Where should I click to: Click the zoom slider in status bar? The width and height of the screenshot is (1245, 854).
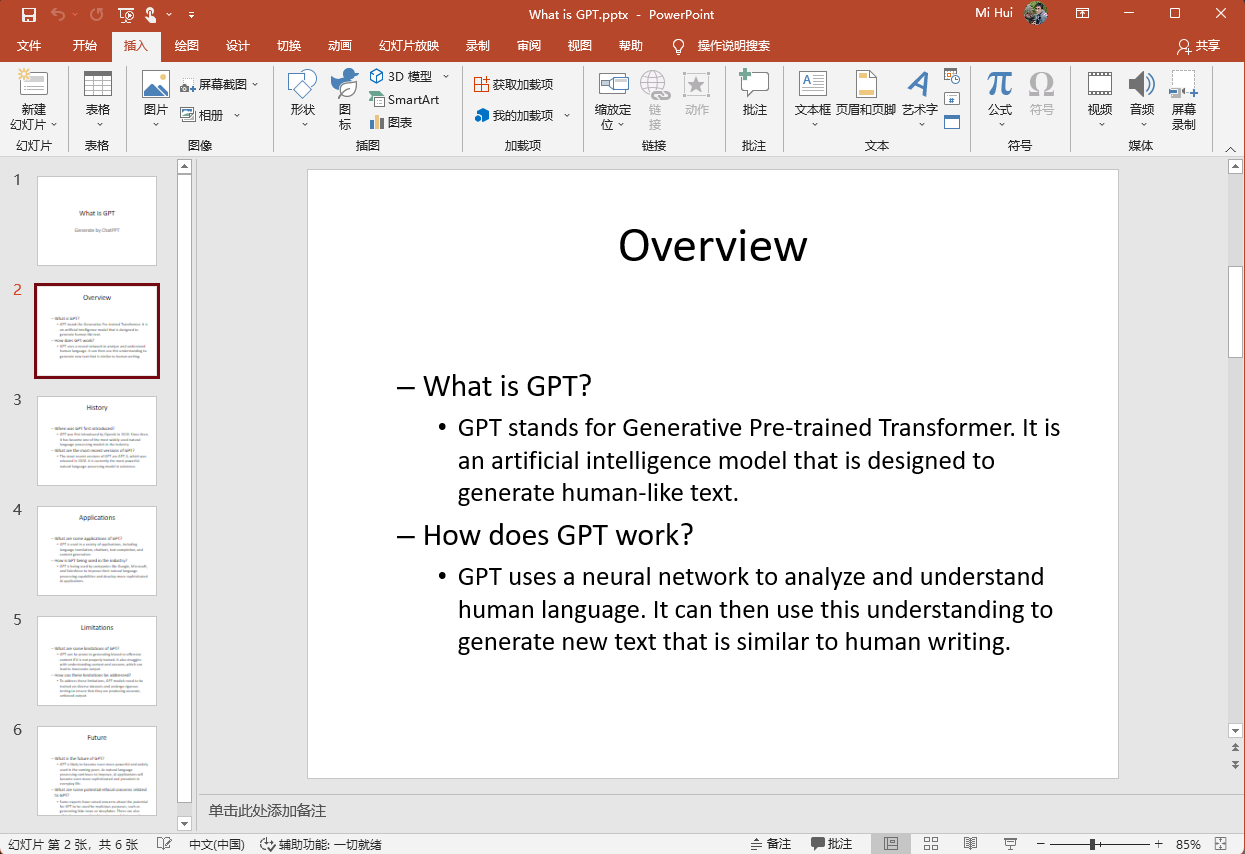(x=1092, y=844)
